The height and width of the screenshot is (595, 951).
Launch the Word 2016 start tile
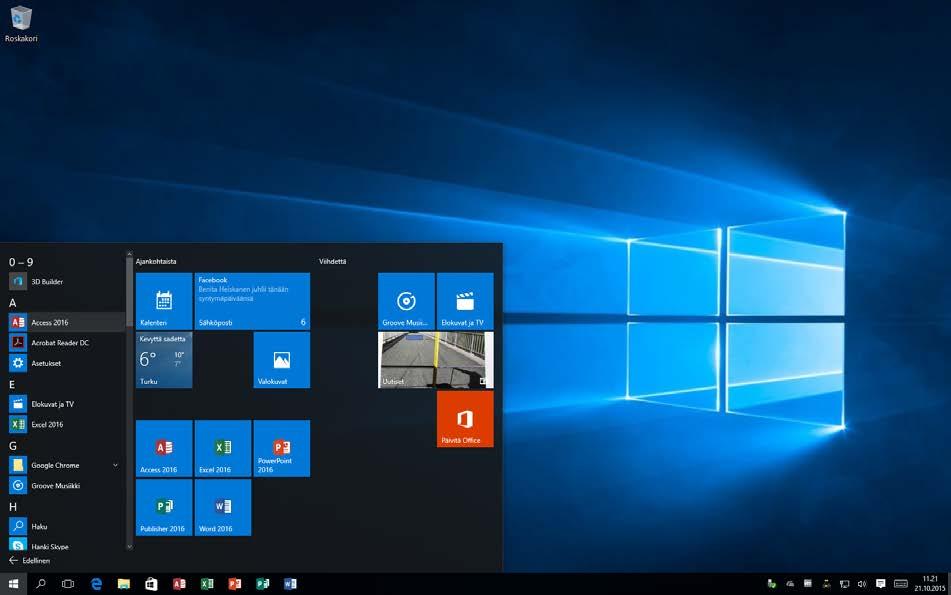[223, 507]
